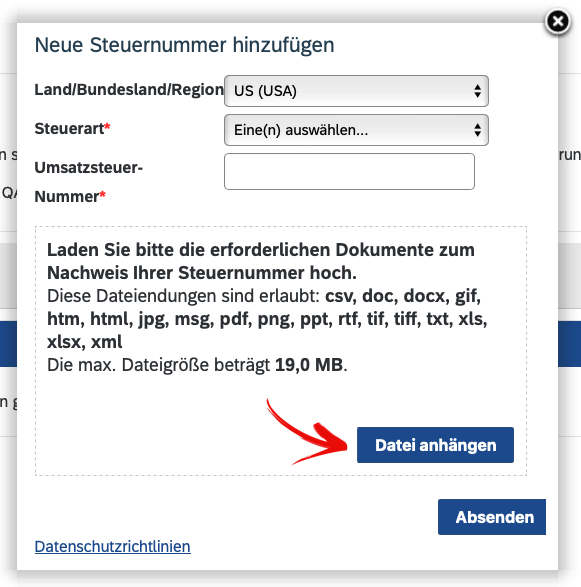Click the '19,0 MB' max file size text

point(309,365)
